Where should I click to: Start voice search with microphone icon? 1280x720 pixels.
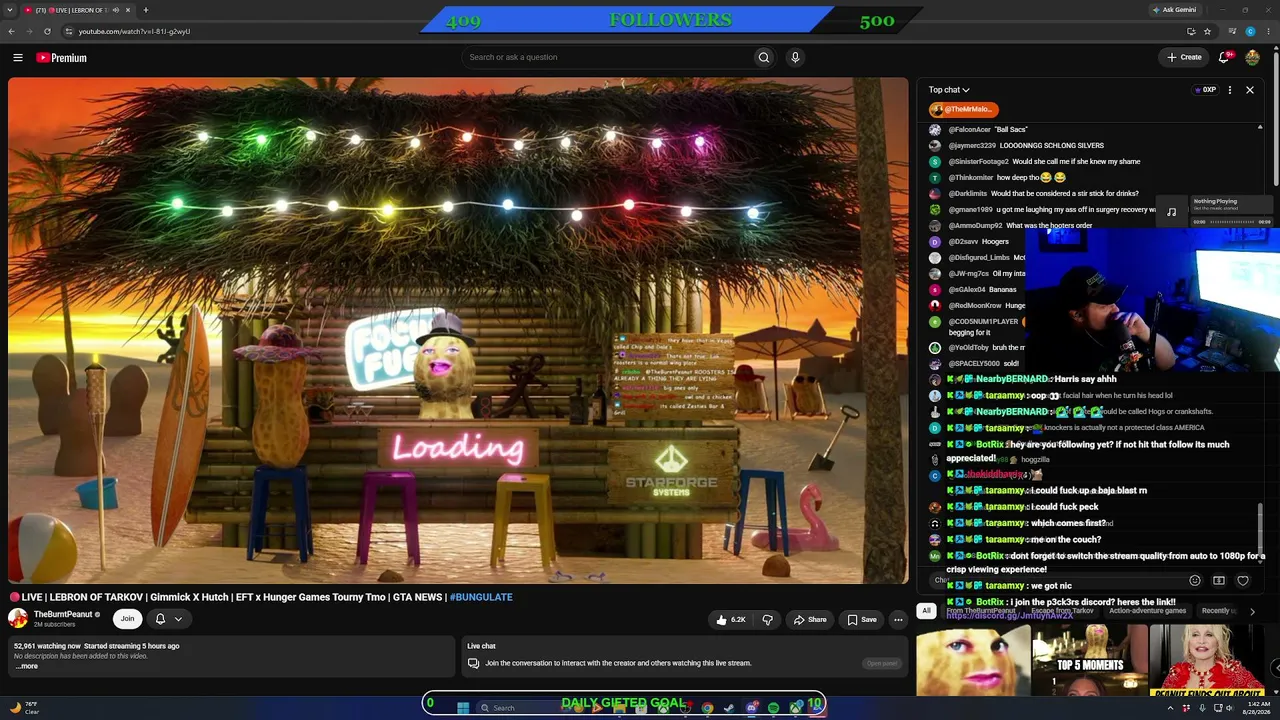(795, 57)
